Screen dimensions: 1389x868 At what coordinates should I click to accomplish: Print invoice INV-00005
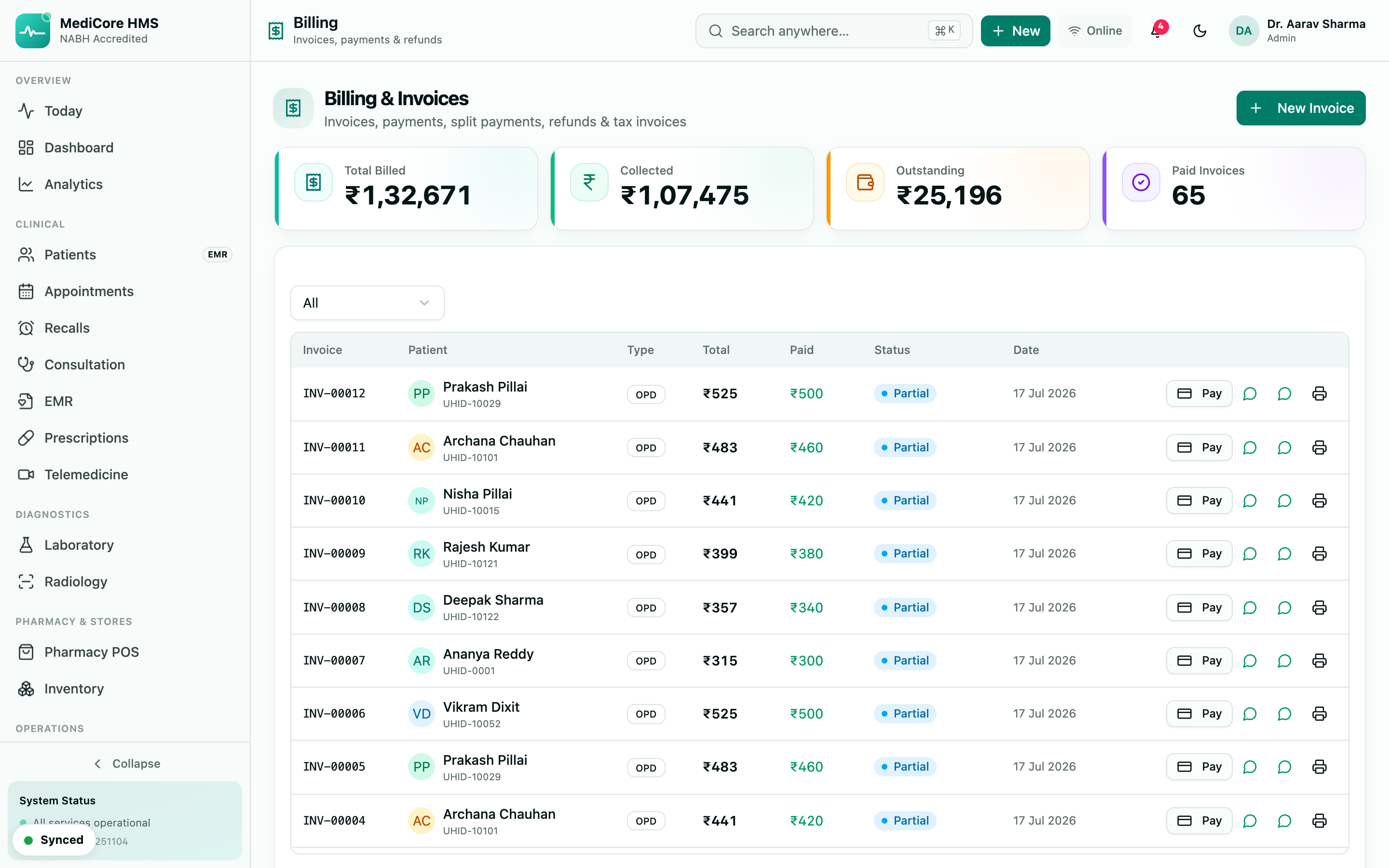[x=1319, y=767]
